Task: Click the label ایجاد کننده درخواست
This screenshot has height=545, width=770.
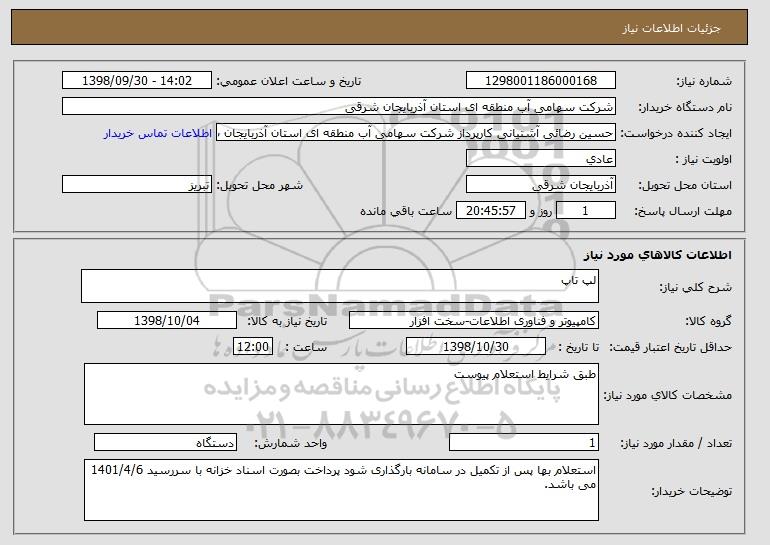Action: (676, 133)
